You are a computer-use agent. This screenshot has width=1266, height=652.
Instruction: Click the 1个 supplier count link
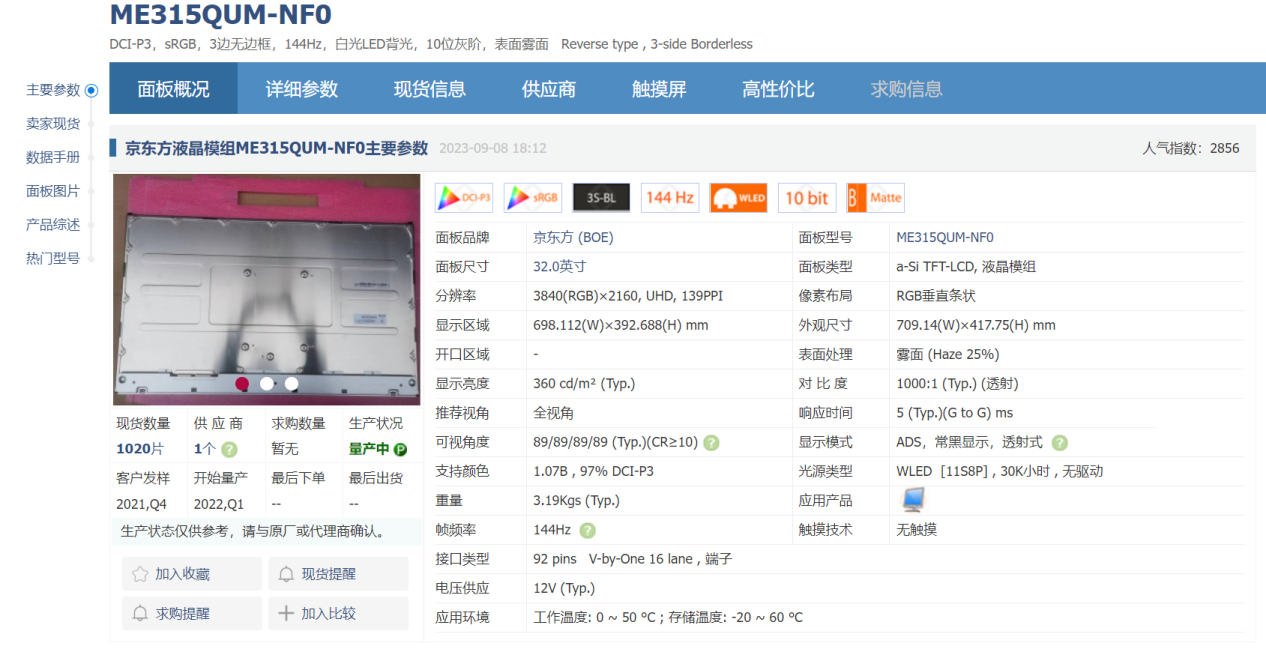[x=205, y=450]
